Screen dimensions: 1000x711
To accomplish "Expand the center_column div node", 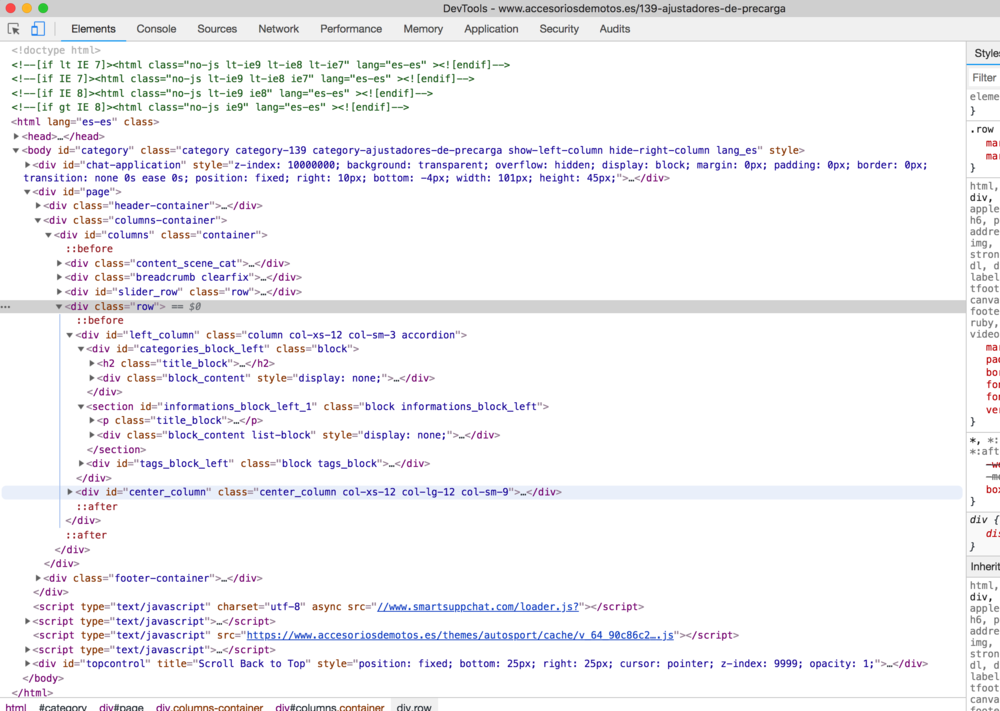I will tap(70, 492).
